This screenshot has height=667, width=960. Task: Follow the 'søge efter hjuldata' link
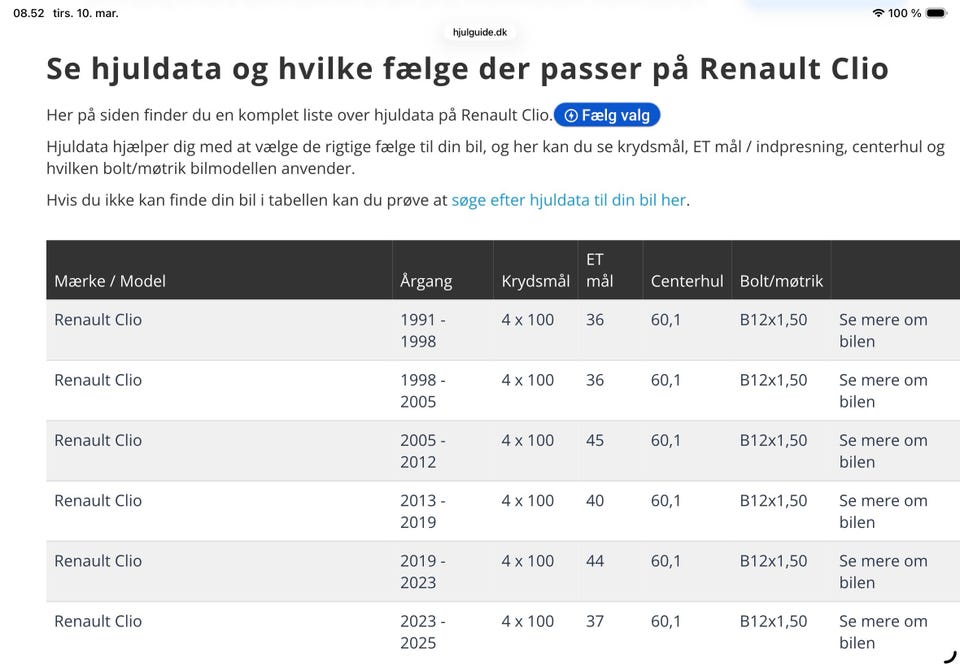tap(568, 200)
